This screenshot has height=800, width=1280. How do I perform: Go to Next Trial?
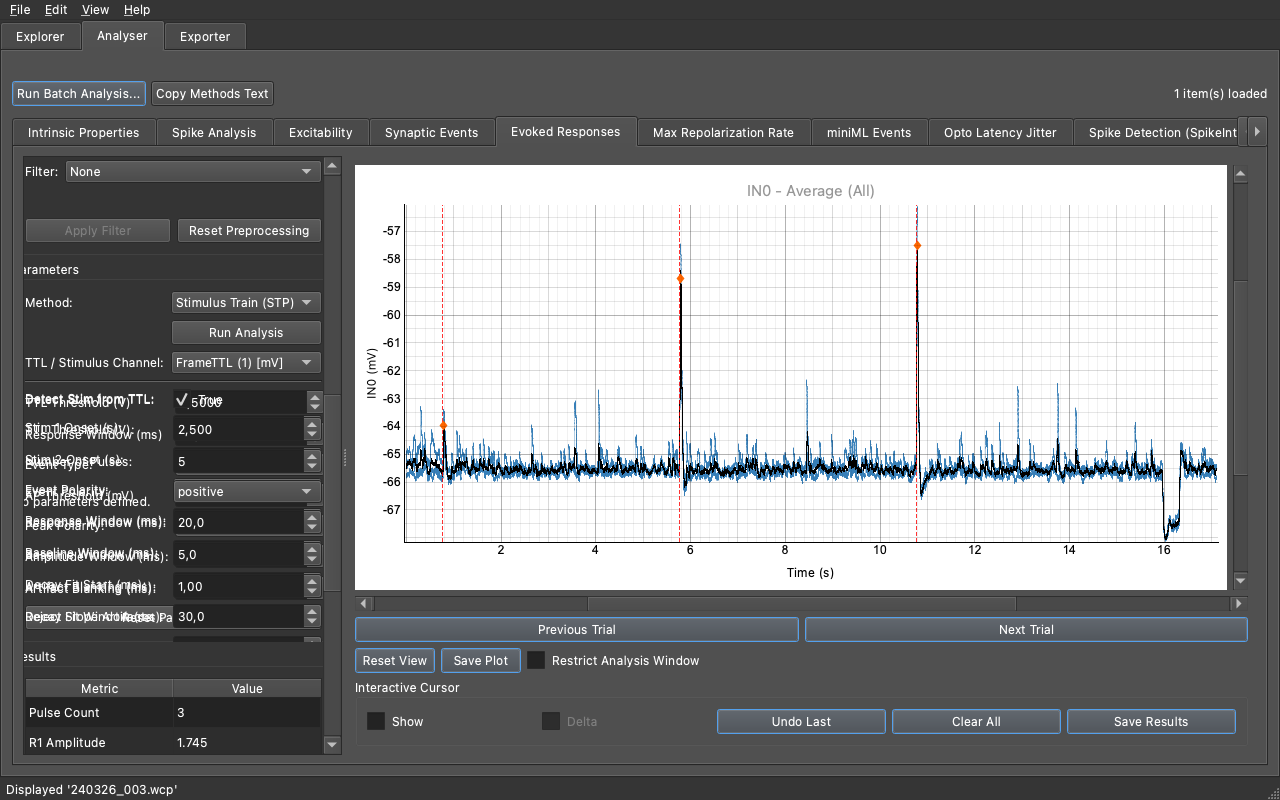(1026, 630)
